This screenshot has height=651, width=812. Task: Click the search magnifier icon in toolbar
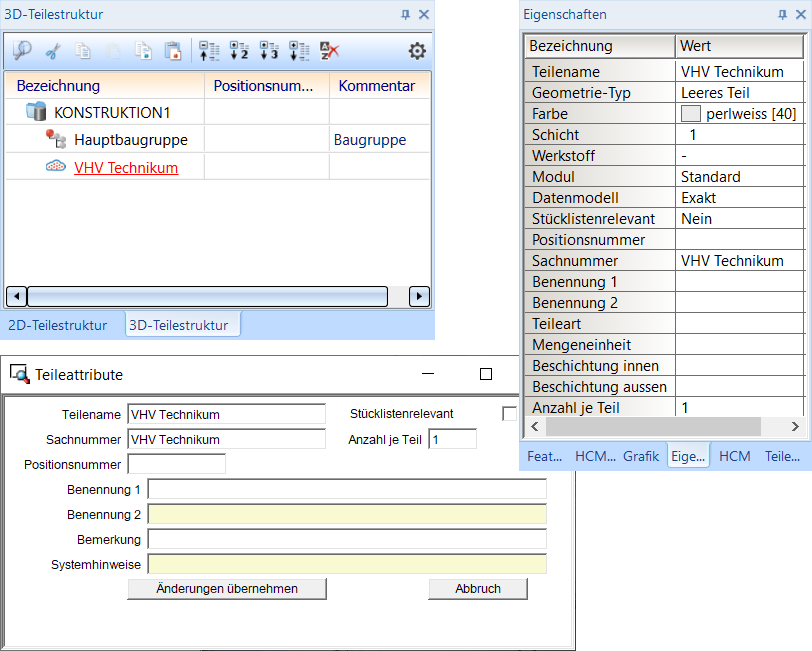coord(22,51)
